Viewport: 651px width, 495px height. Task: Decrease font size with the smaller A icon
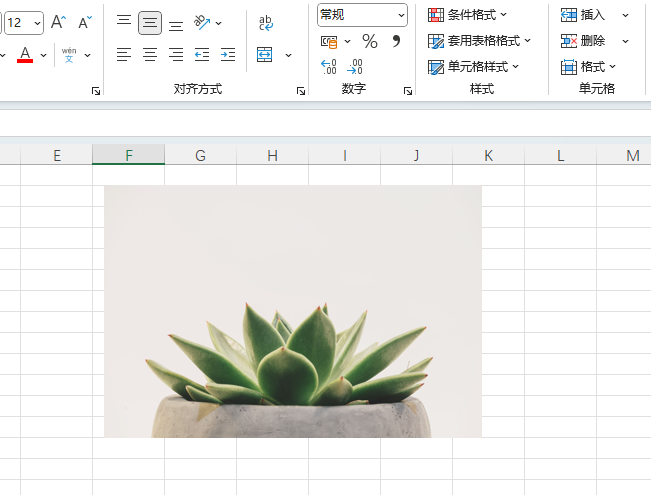[x=85, y=22]
